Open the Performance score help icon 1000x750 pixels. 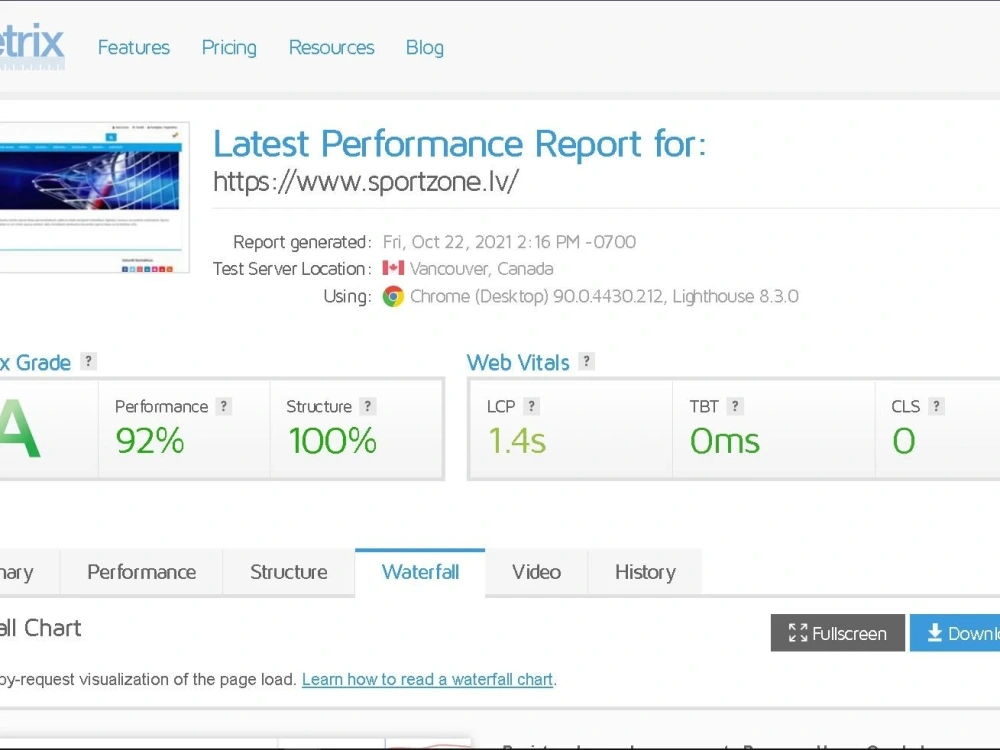(x=223, y=406)
